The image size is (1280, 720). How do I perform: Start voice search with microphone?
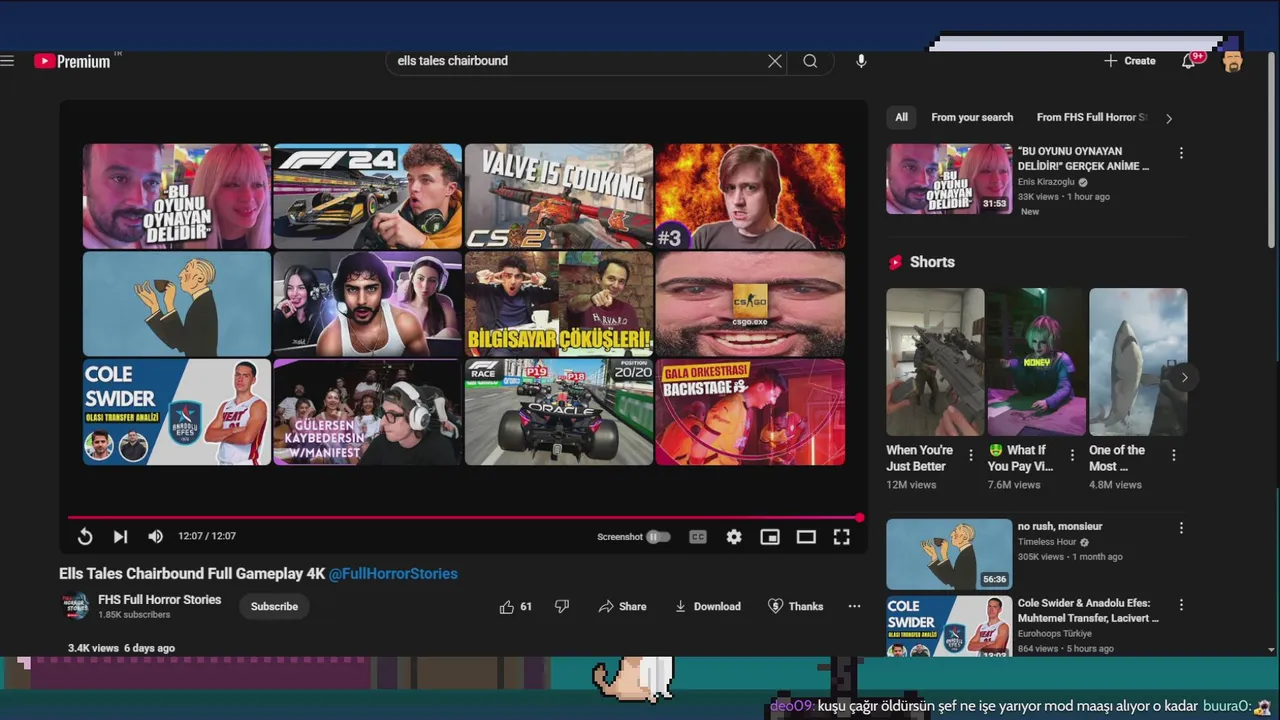pyautogui.click(x=861, y=61)
